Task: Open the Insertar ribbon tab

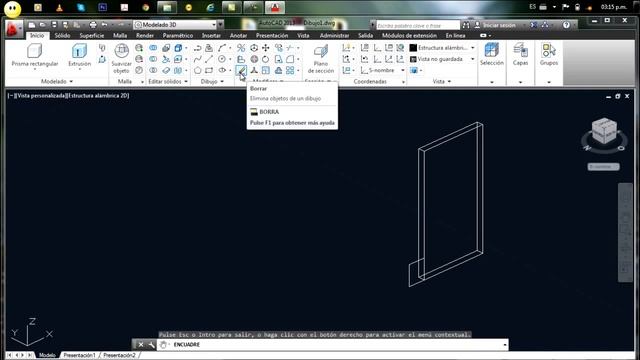Action: (211, 36)
